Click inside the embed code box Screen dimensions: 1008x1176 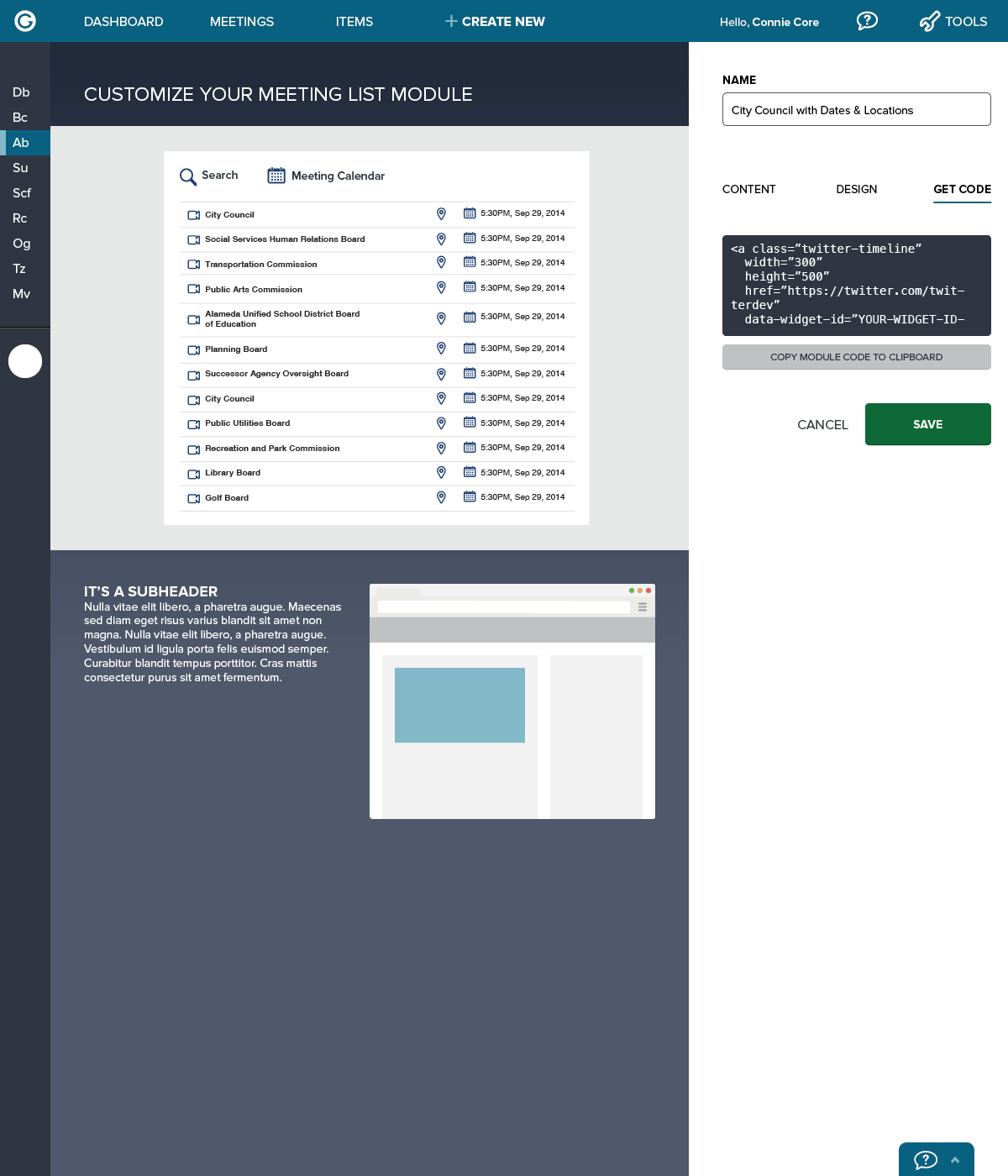[x=857, y=286]
